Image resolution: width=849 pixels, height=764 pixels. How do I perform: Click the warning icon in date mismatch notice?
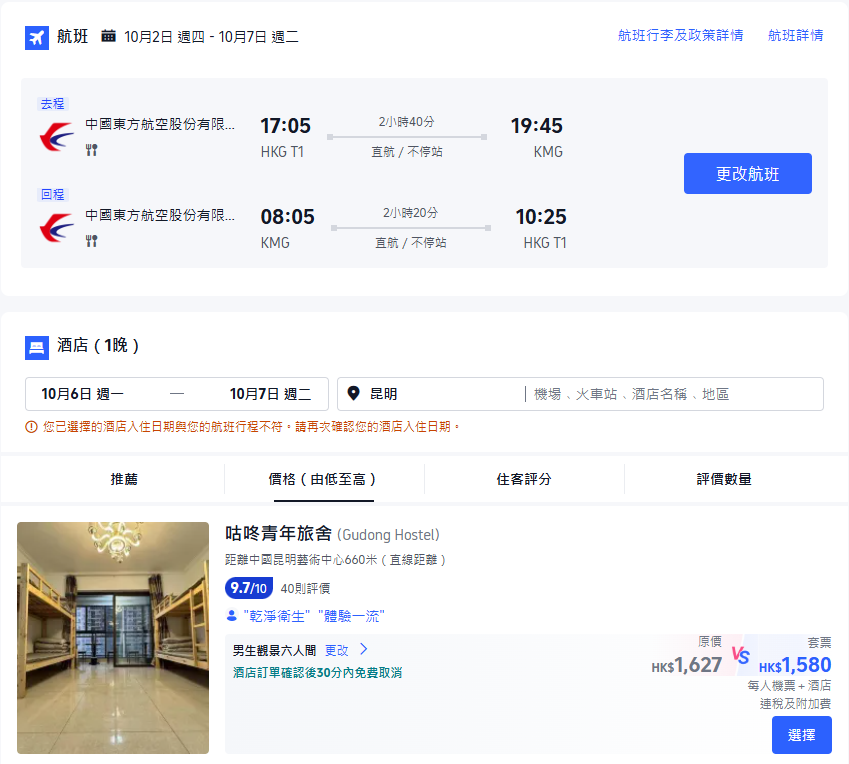[x=31, y=427]
